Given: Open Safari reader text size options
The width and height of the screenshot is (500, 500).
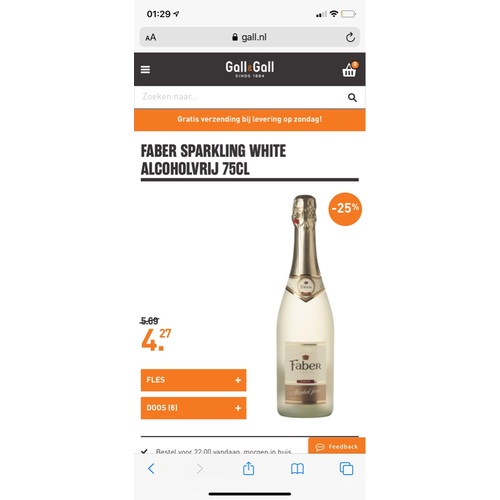Looking at the screenshot, I should [x=151, y=38].
